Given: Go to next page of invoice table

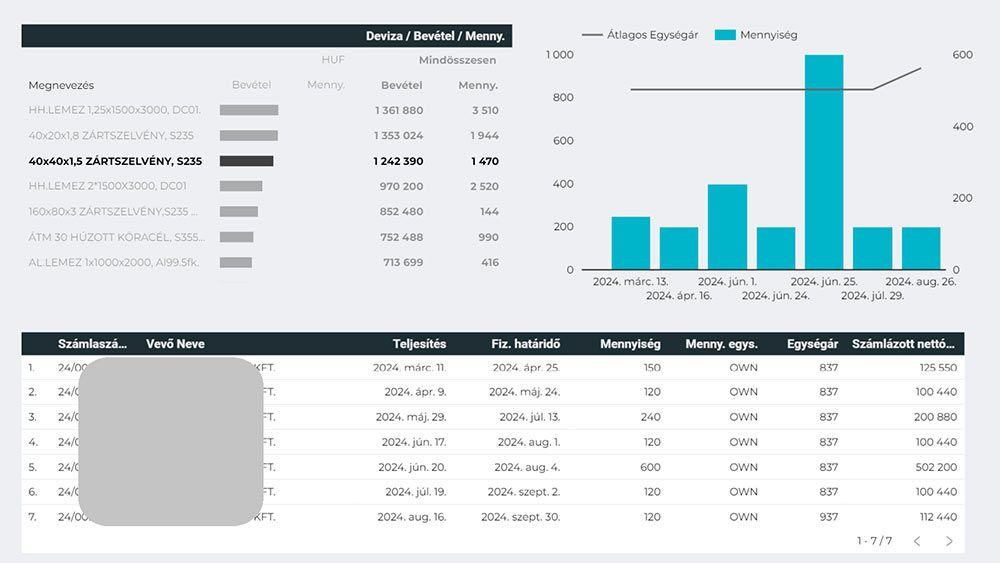Looking at the screenshot, I should point(949,541).
